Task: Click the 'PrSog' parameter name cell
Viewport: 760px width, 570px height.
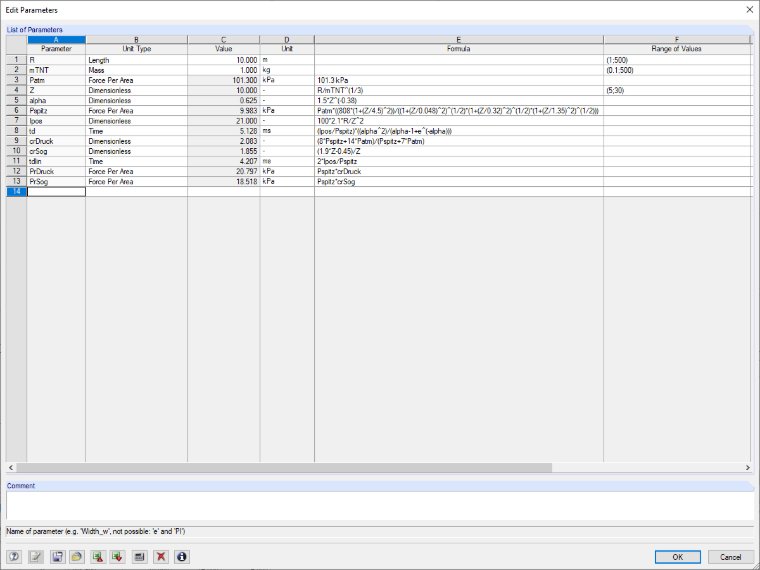Action: [56, 182]
